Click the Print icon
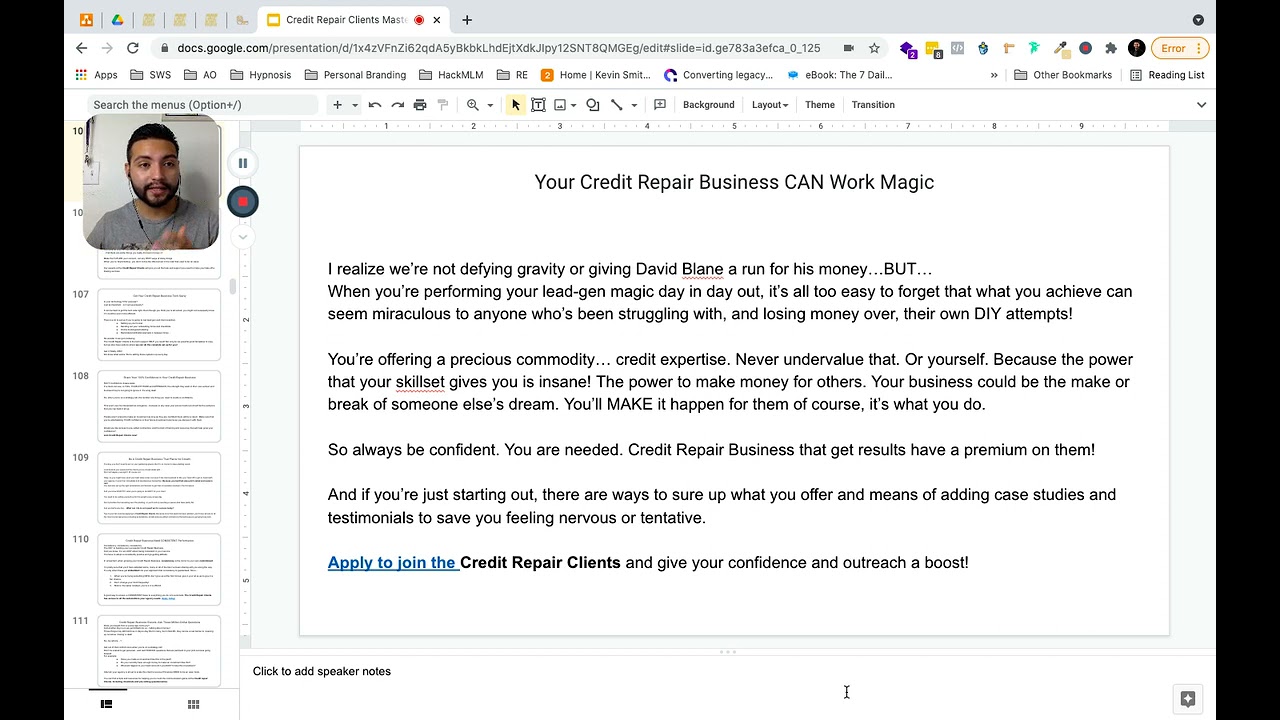This screenshot has width=1280, height=720. pyautogui.click(x=420, y=105)
